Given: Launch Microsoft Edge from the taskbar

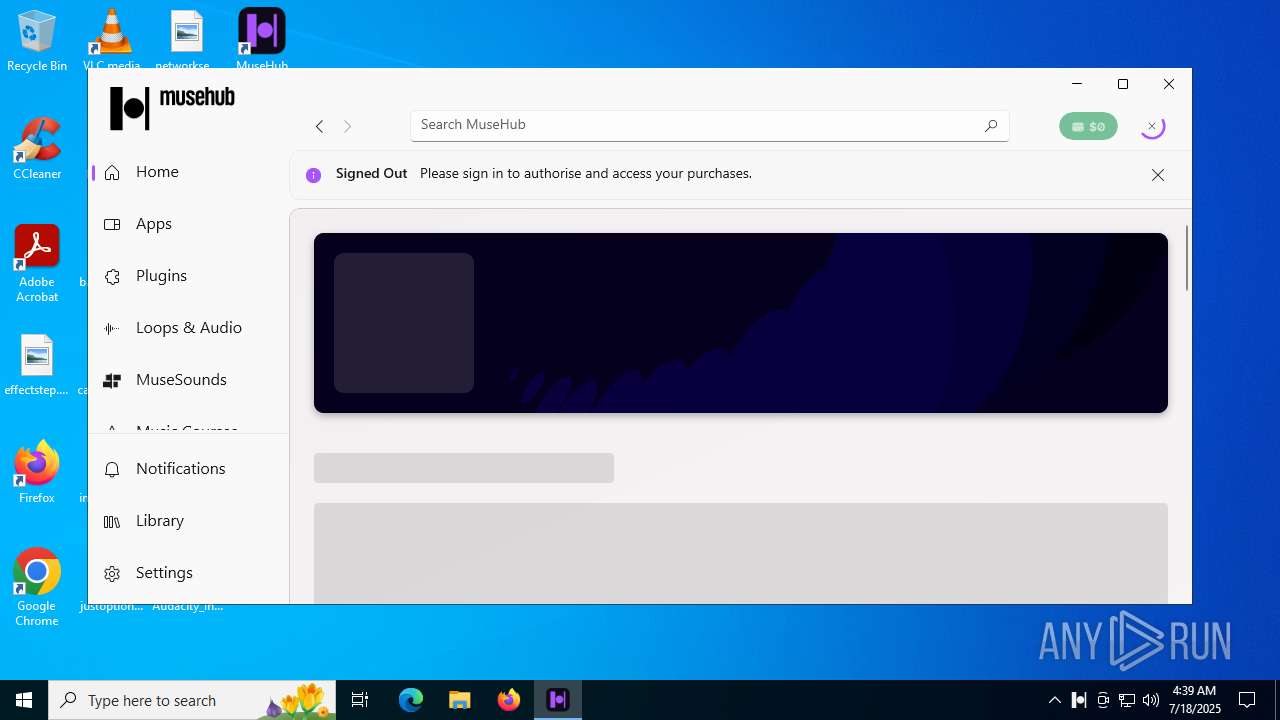Looking at the screenshot, I should pyautogui.click(x=411, y=700).
